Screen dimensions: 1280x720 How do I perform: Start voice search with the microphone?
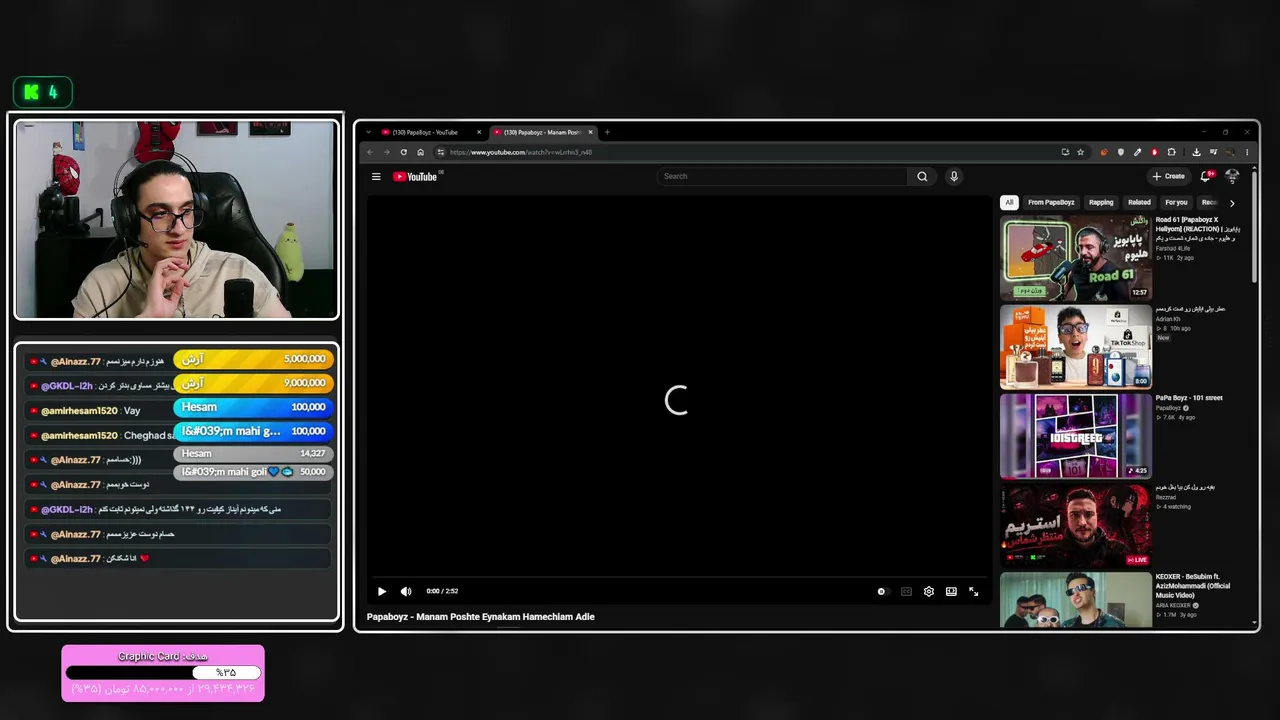point(954,177)
